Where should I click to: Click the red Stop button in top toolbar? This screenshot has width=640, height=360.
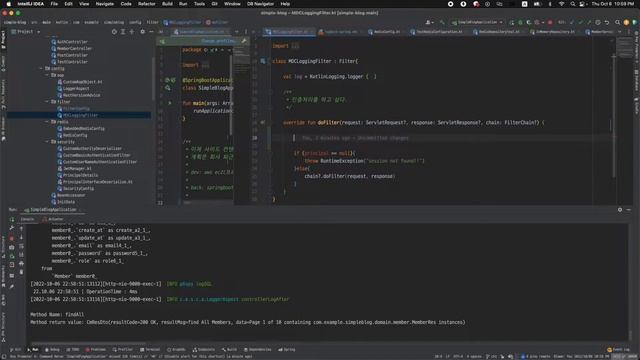pos(550,22)
